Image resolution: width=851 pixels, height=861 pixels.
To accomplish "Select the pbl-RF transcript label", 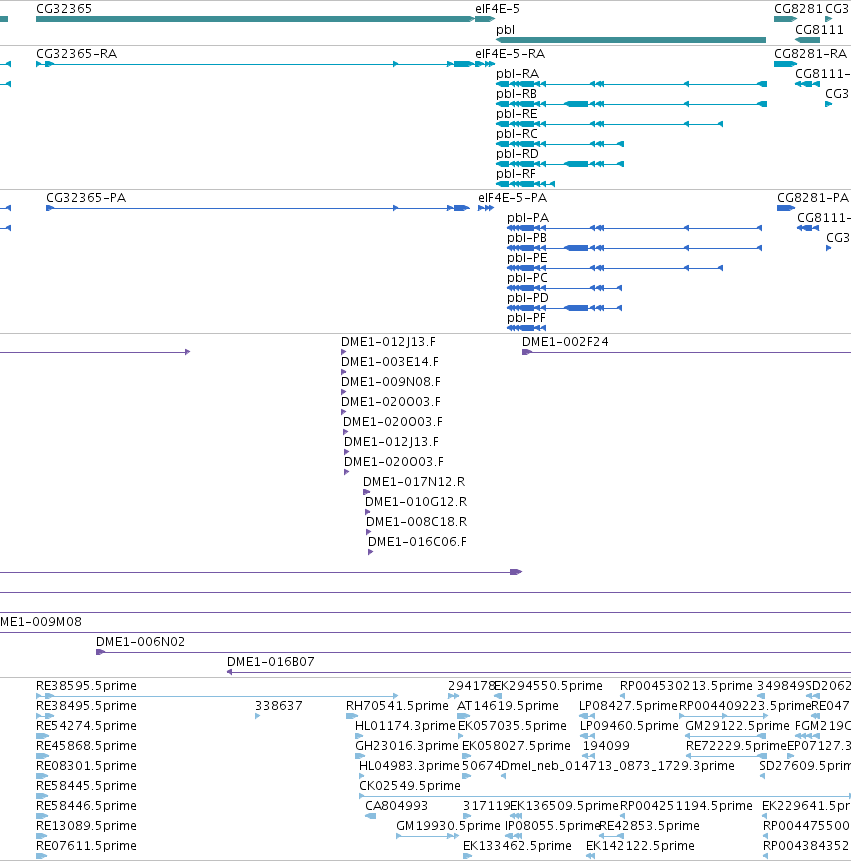I will (x=516, y=174).
